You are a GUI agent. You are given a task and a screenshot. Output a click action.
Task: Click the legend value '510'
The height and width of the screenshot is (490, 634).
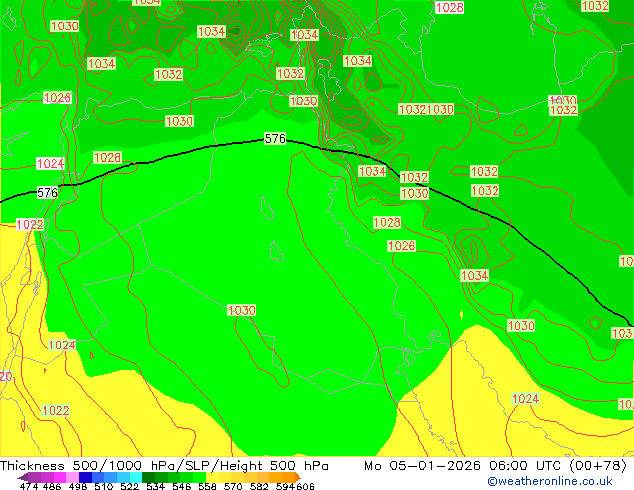(x=104, y=486)
